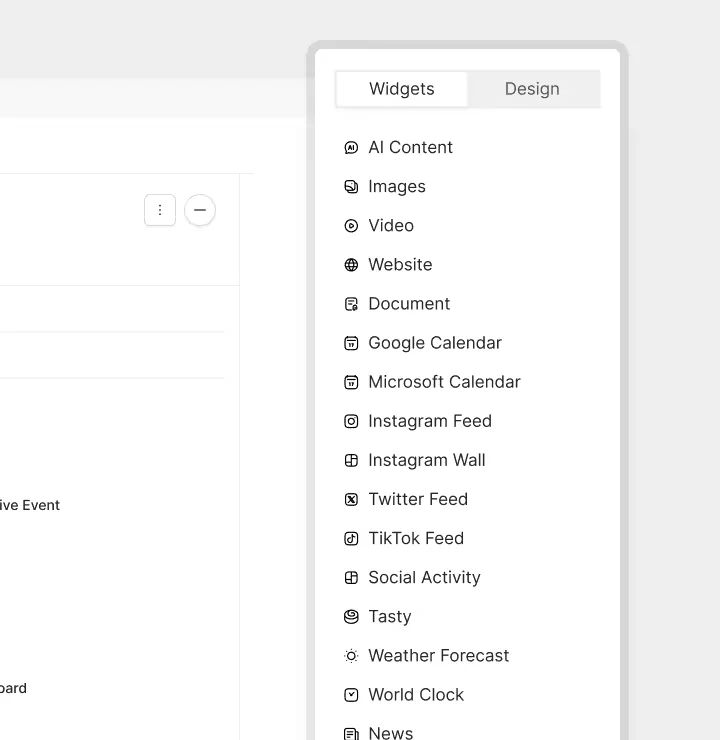This screenshot has height=740, width=720.
Task: Select the Social Activity label
Action: 424,578
